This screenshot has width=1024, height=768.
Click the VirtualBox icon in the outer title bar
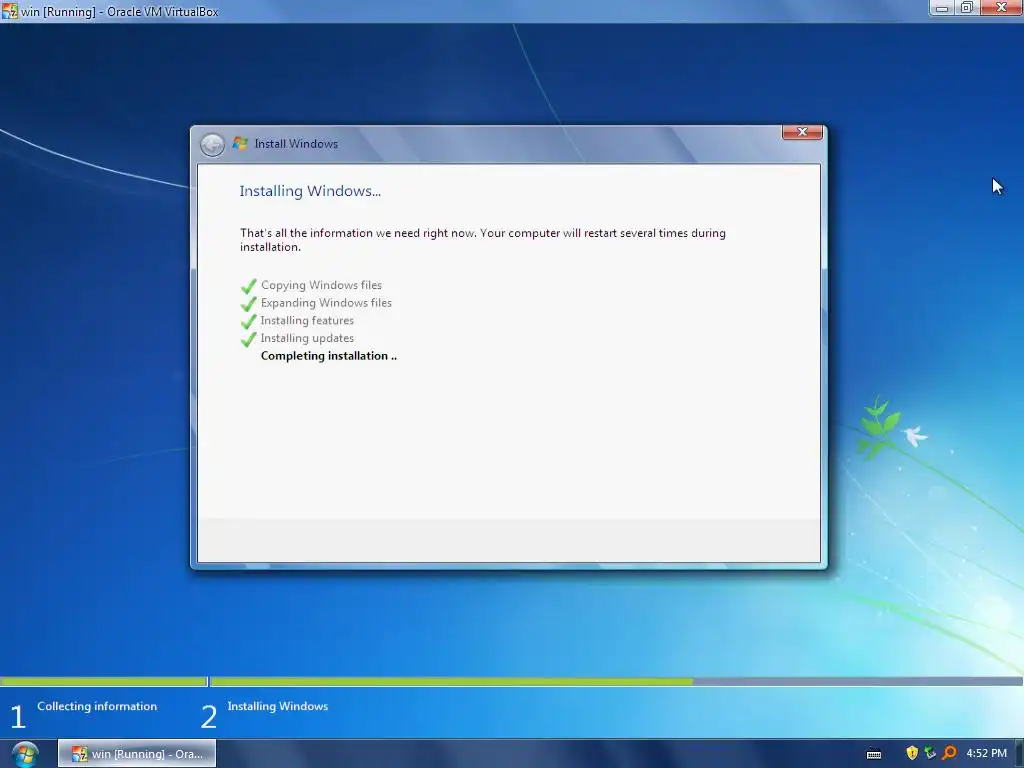[x=9, y=11]
